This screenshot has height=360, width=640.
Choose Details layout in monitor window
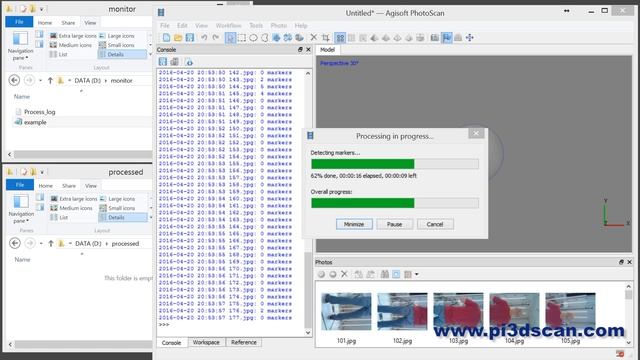122,54
